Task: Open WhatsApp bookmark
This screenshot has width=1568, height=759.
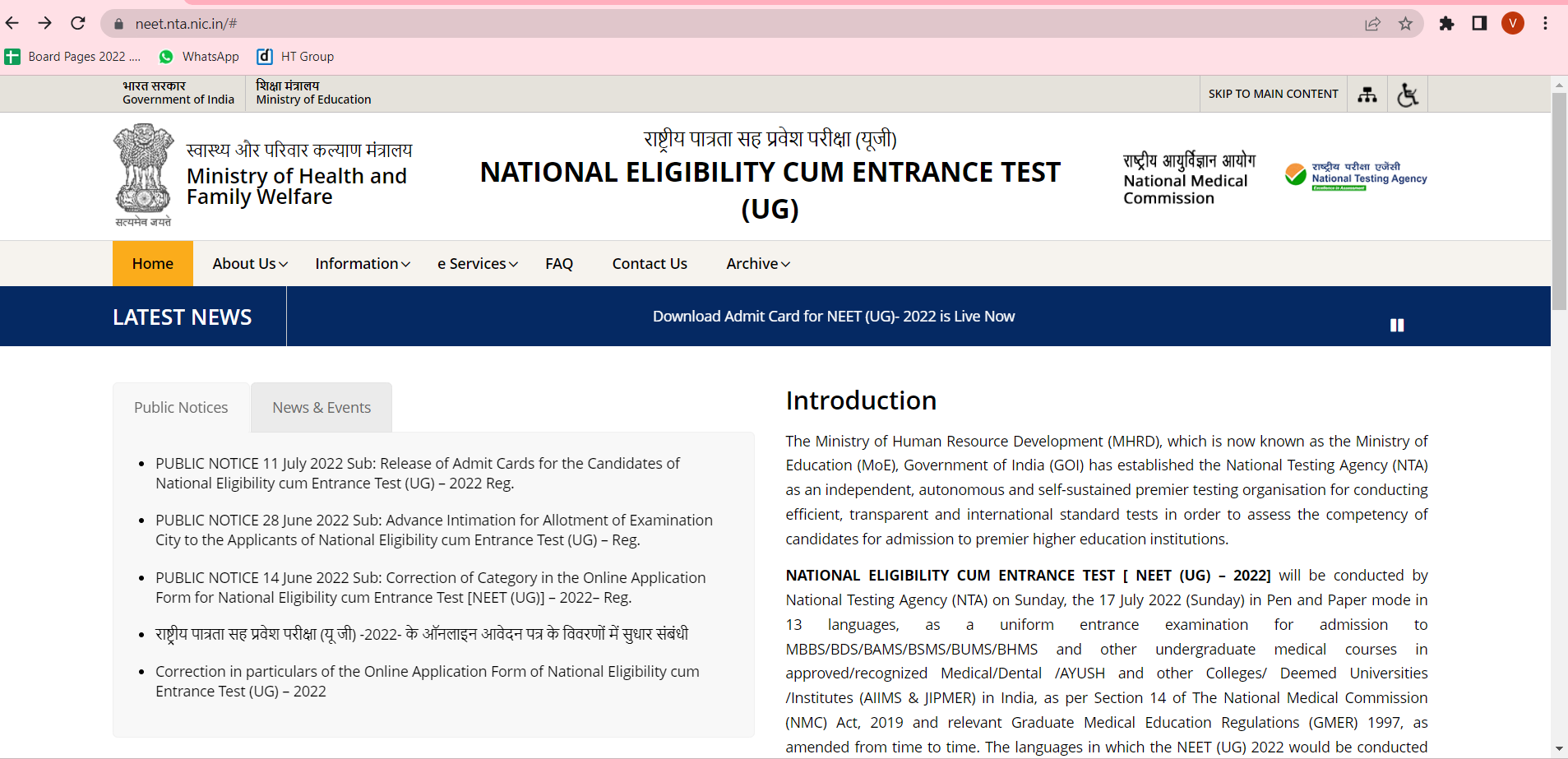Action: [199, 57]
